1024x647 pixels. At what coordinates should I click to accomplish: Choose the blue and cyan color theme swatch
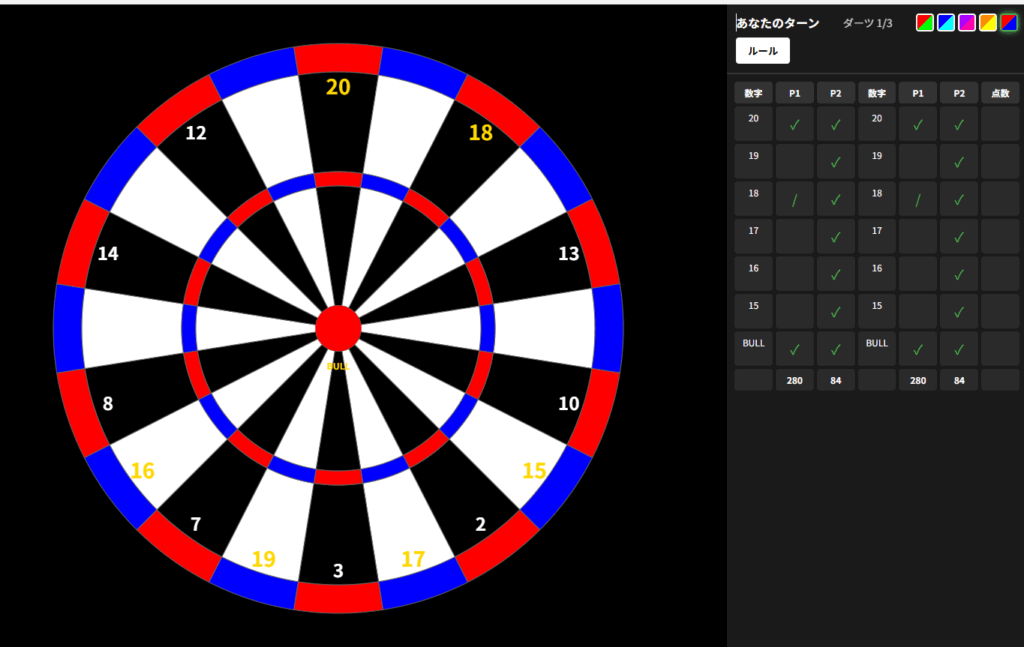tap(946, 23)
